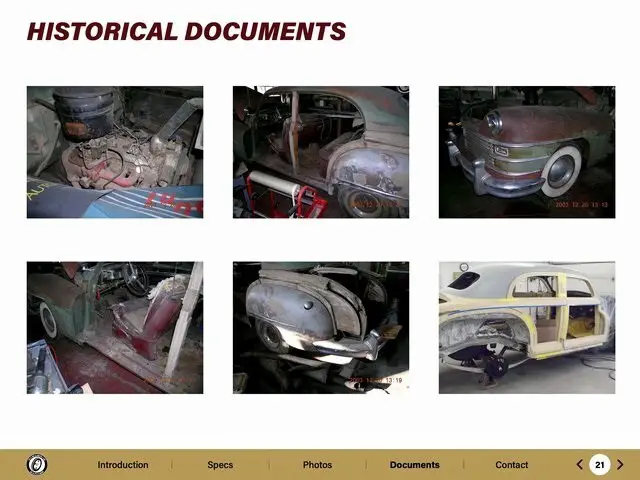
Task: Click the circular logo emblem in footer
Action: point(37,464)
